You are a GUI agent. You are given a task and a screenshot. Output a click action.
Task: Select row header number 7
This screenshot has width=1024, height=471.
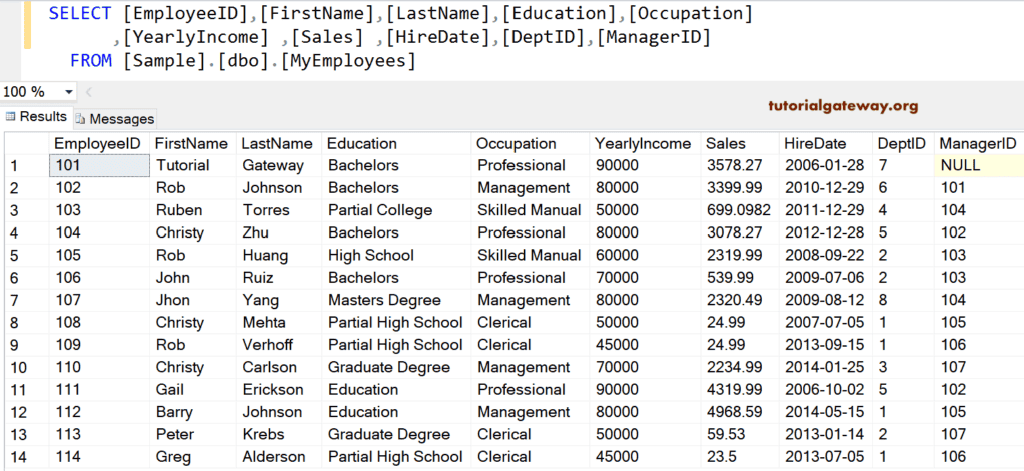tap(26, 300)
